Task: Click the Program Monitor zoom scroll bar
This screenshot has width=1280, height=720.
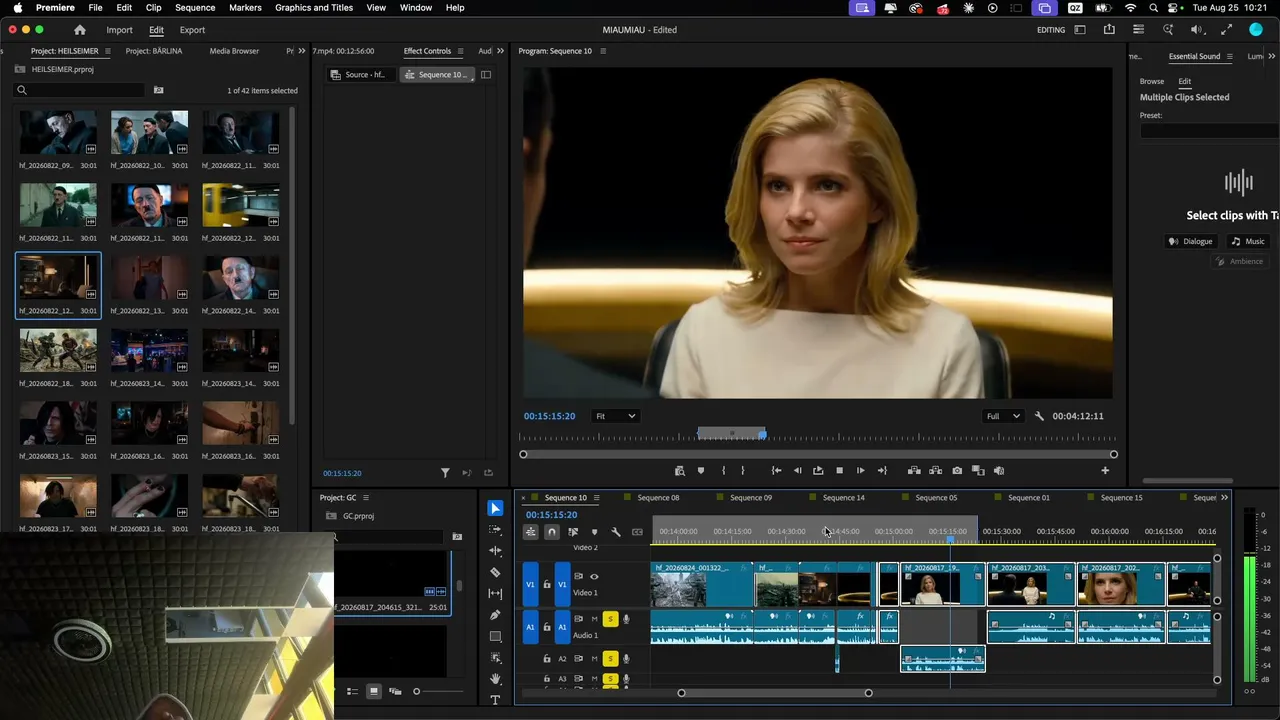Action: [818, 454]
